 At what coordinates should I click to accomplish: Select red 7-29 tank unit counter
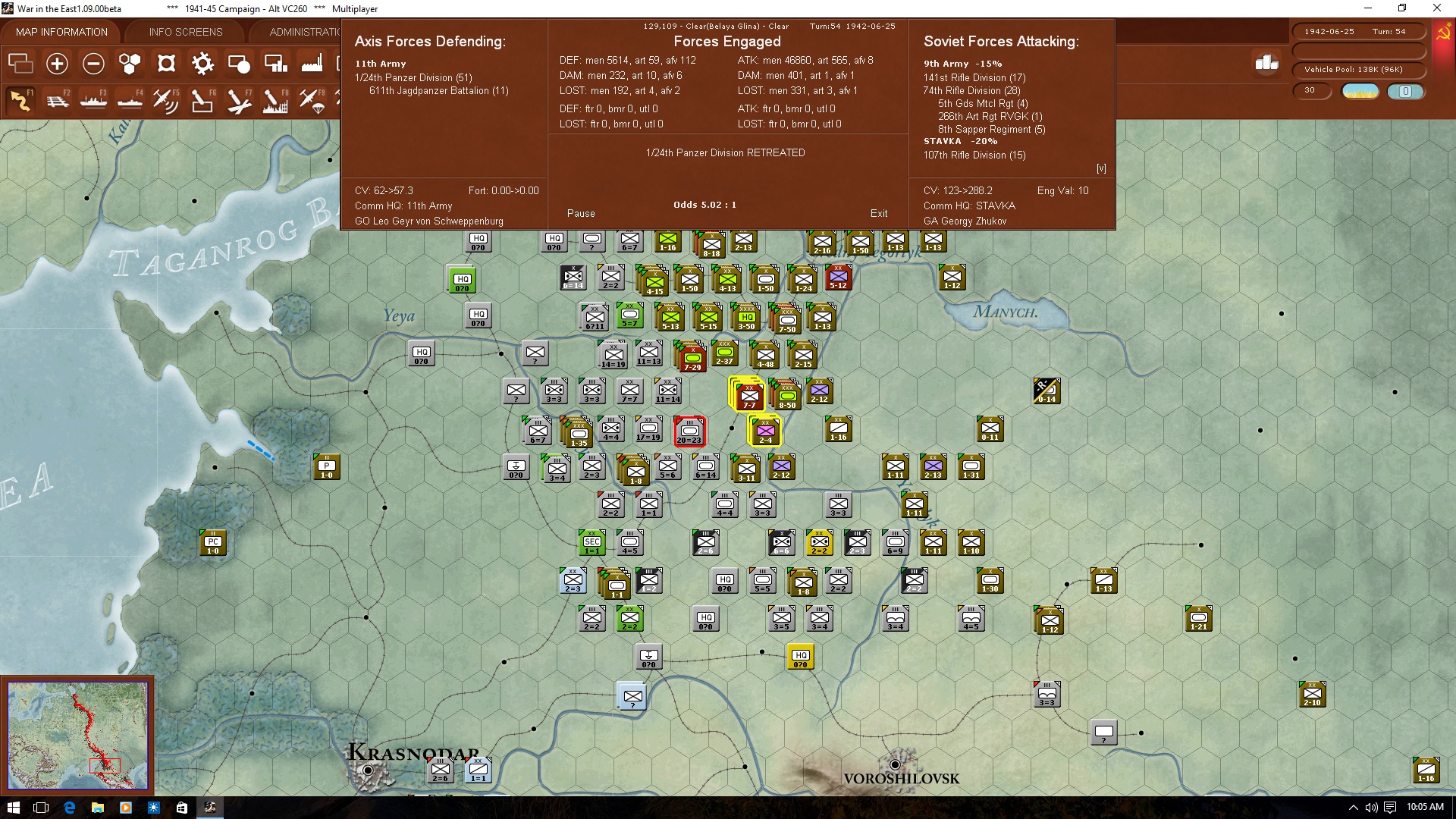(692, 356)
